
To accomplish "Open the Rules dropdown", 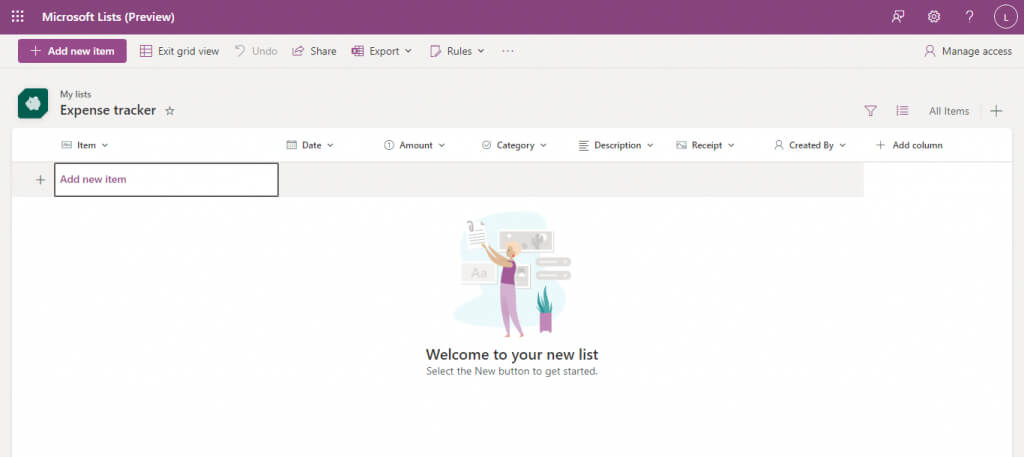I will 457,51.
